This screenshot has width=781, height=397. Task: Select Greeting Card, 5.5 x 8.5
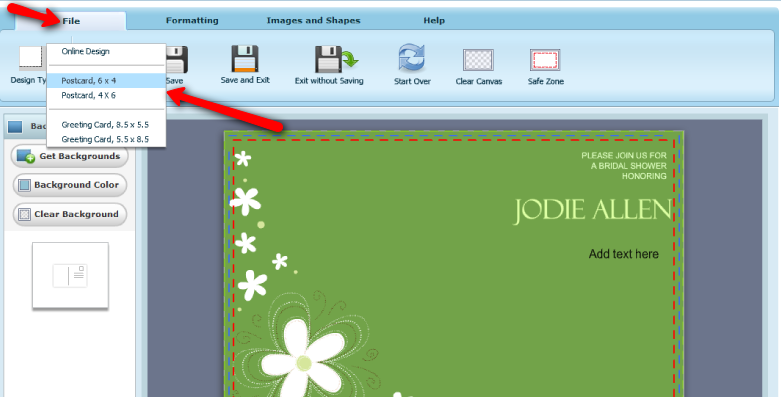(106, 139)
